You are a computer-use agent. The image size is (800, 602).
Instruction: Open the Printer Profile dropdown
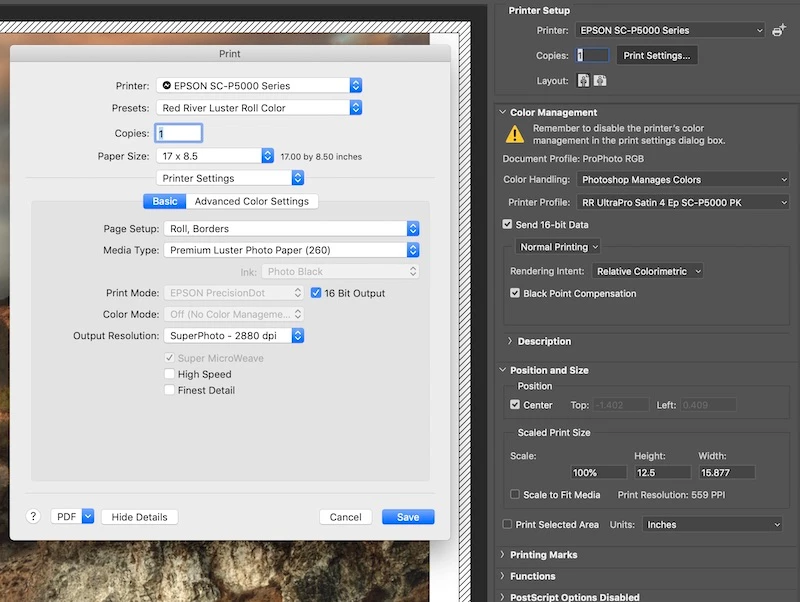pyautogui.click(x=683, y=203)
